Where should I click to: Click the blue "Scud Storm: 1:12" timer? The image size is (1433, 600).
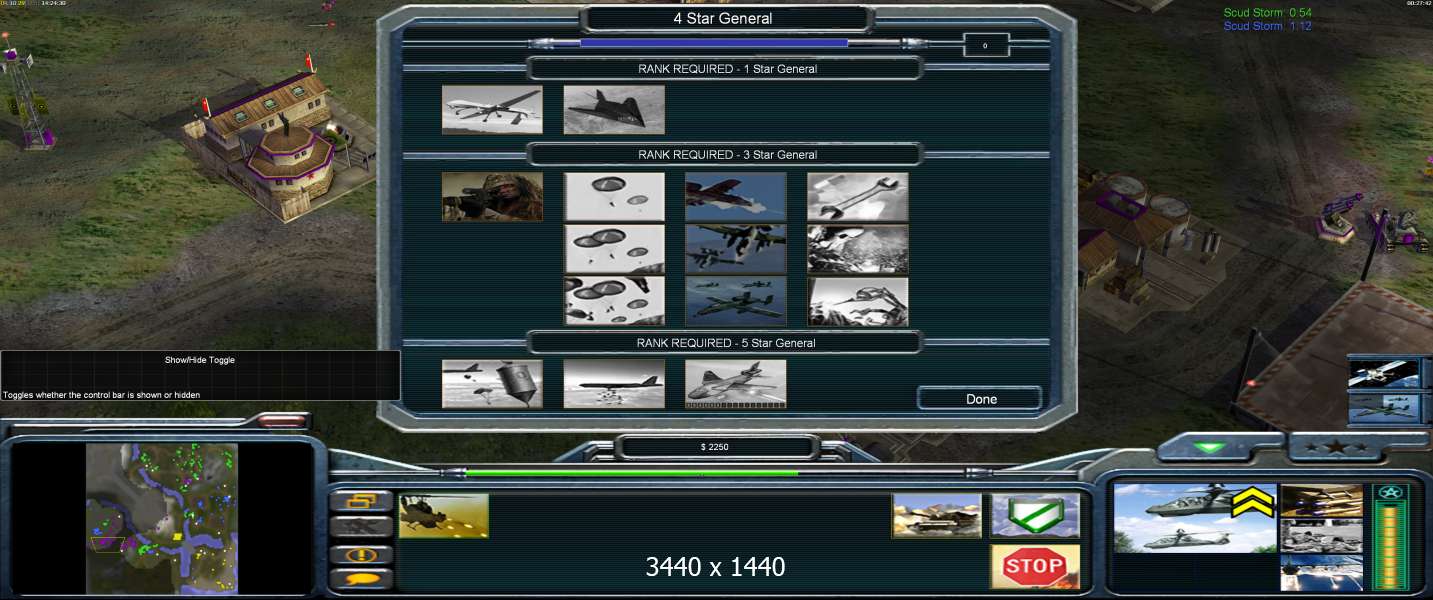1268,26
